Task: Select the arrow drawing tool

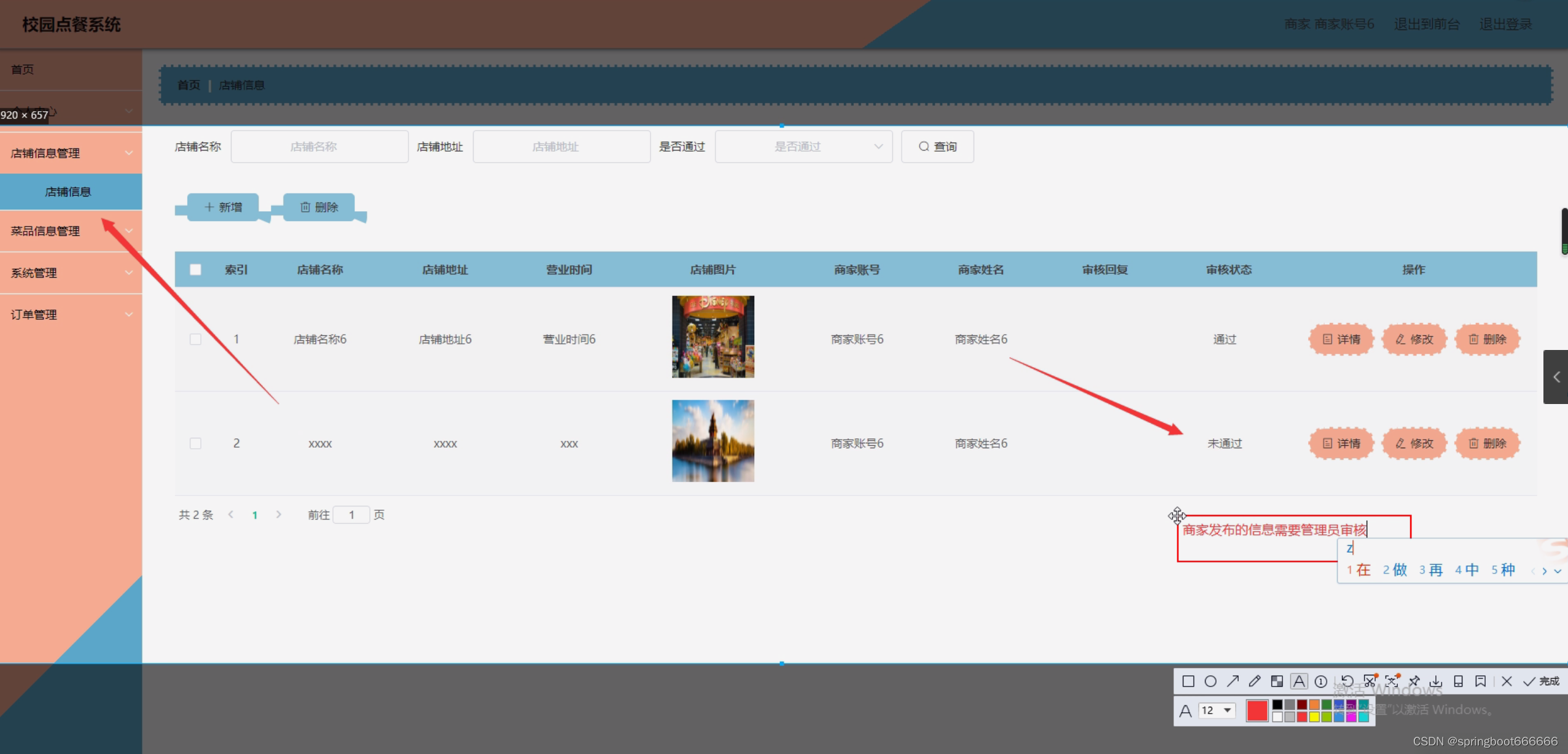Action: point(1233,681)
